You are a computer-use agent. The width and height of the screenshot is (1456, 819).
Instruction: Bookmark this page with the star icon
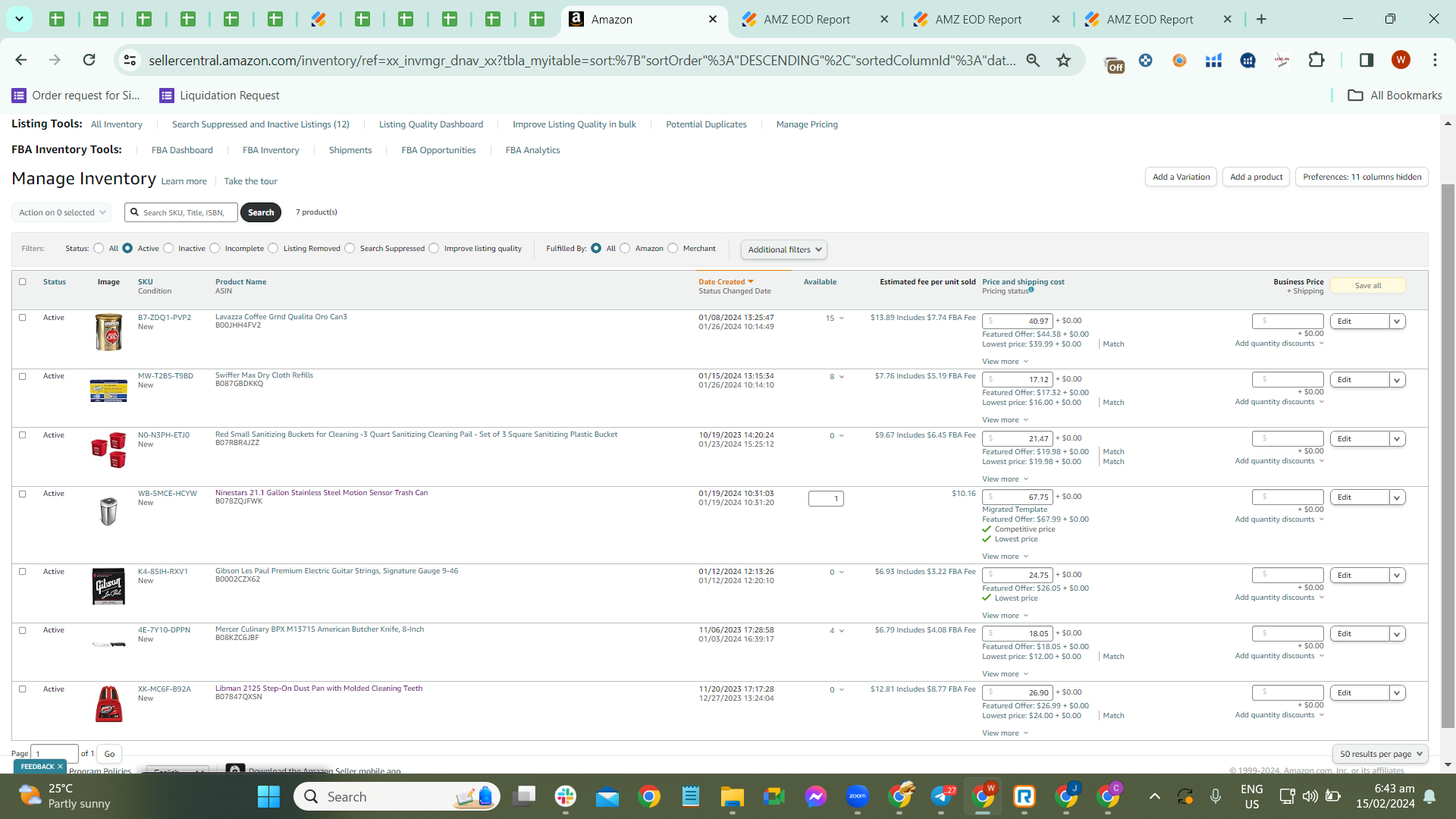pyautogui.click(x=1064, y=60)
